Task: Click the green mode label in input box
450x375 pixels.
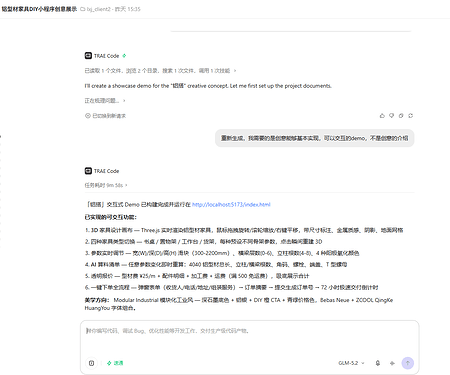Action: click(x=115, y=363)
